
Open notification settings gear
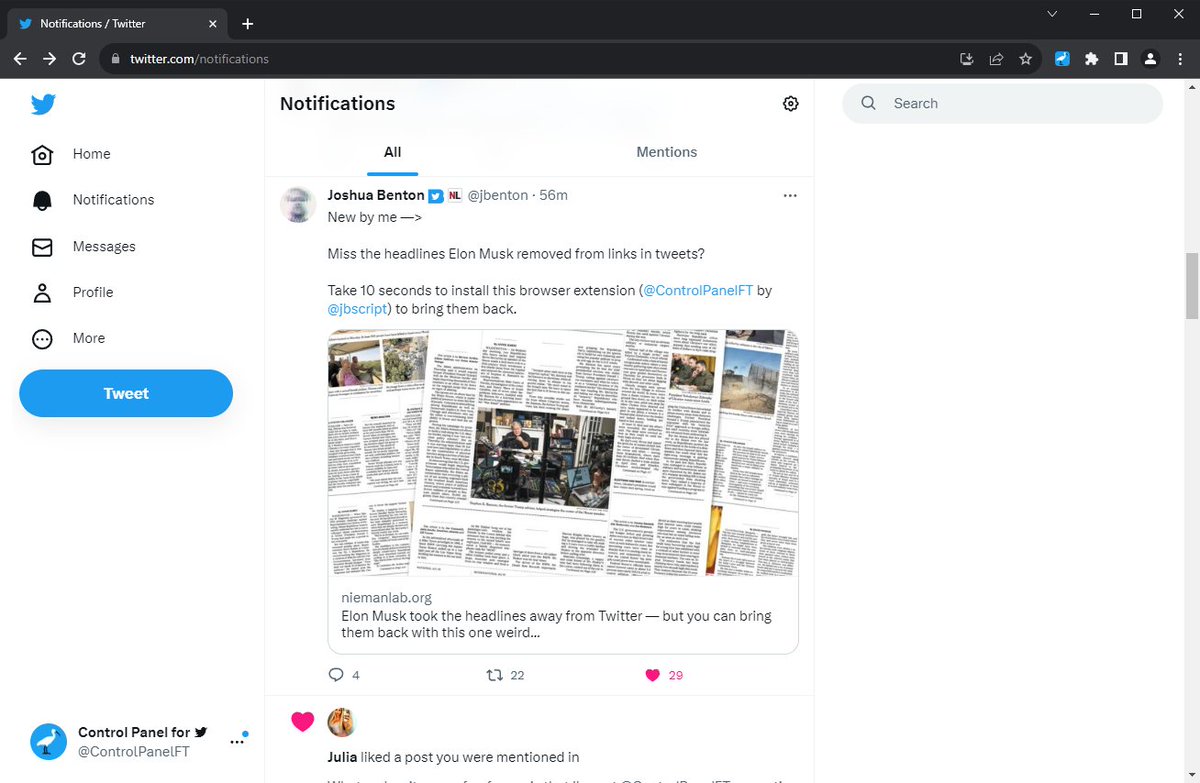[x=791, y=104]
